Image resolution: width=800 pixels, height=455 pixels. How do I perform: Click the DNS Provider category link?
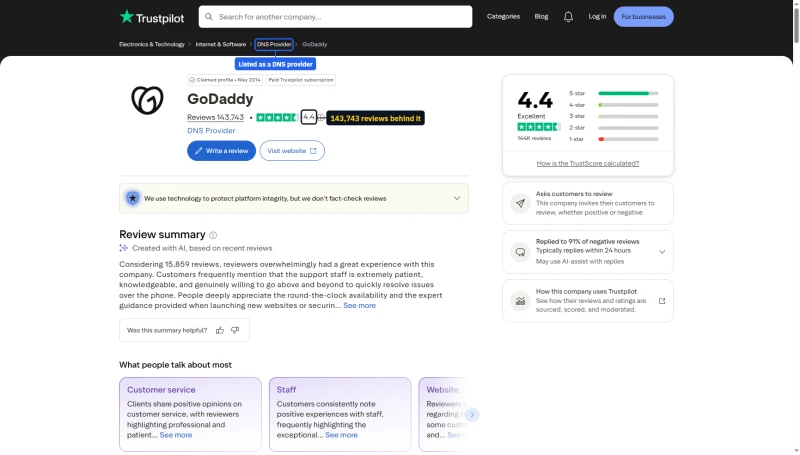[211, 131]
